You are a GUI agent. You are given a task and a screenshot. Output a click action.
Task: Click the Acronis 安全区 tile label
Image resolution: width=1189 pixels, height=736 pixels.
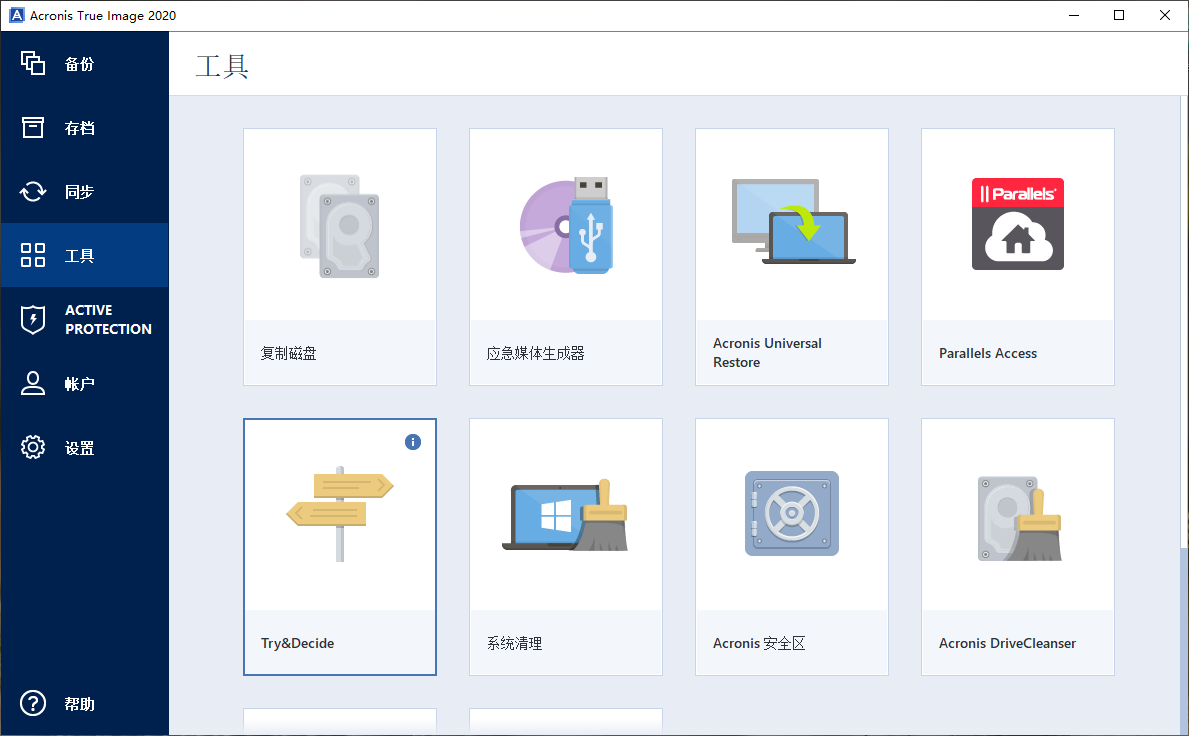coord(759,643)
